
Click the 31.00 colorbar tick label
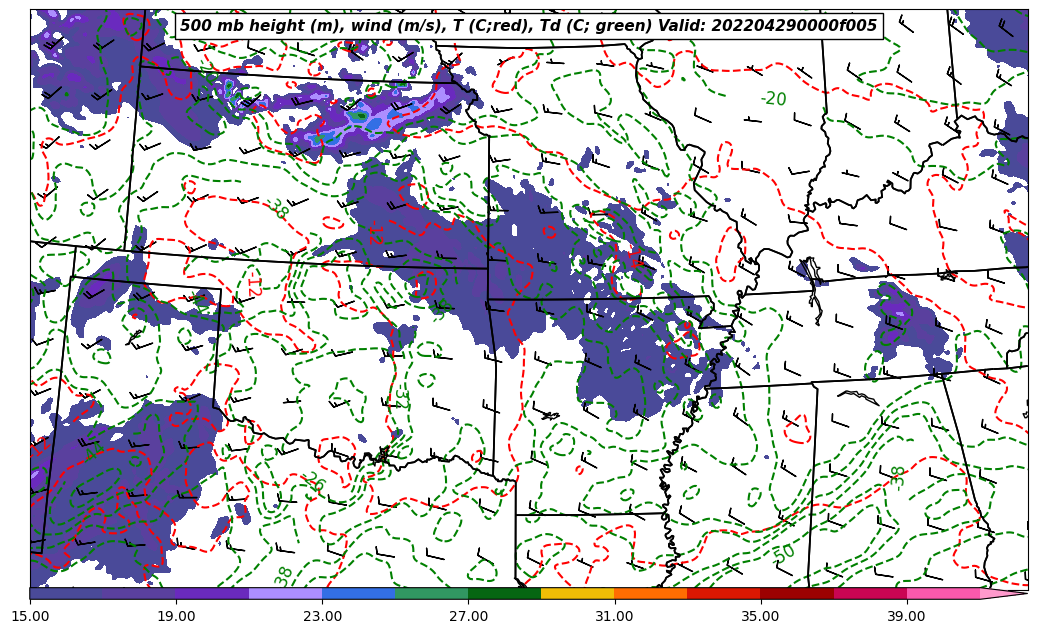(614, 616)
